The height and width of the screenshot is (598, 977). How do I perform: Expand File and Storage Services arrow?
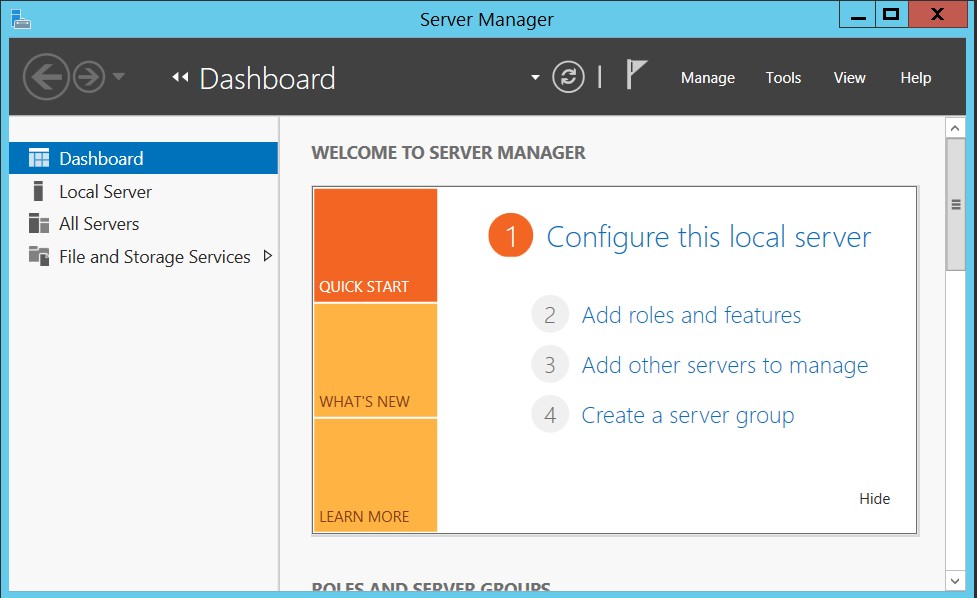pos(268,256)
